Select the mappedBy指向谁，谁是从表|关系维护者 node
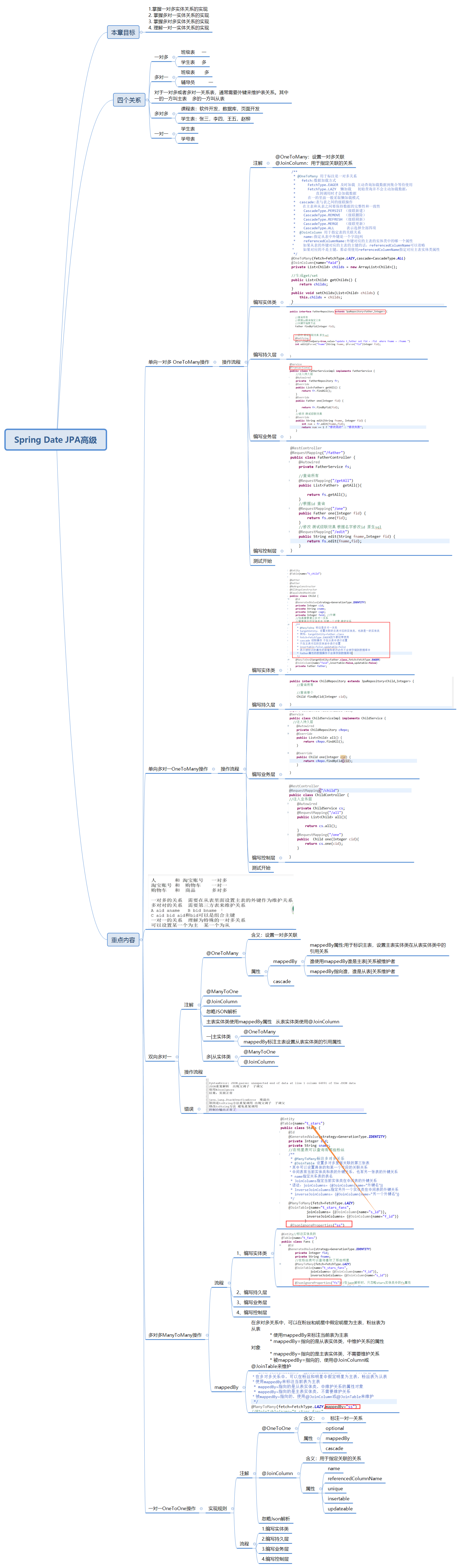Viewport: 461px width, 1568px height. coord(352,971)
